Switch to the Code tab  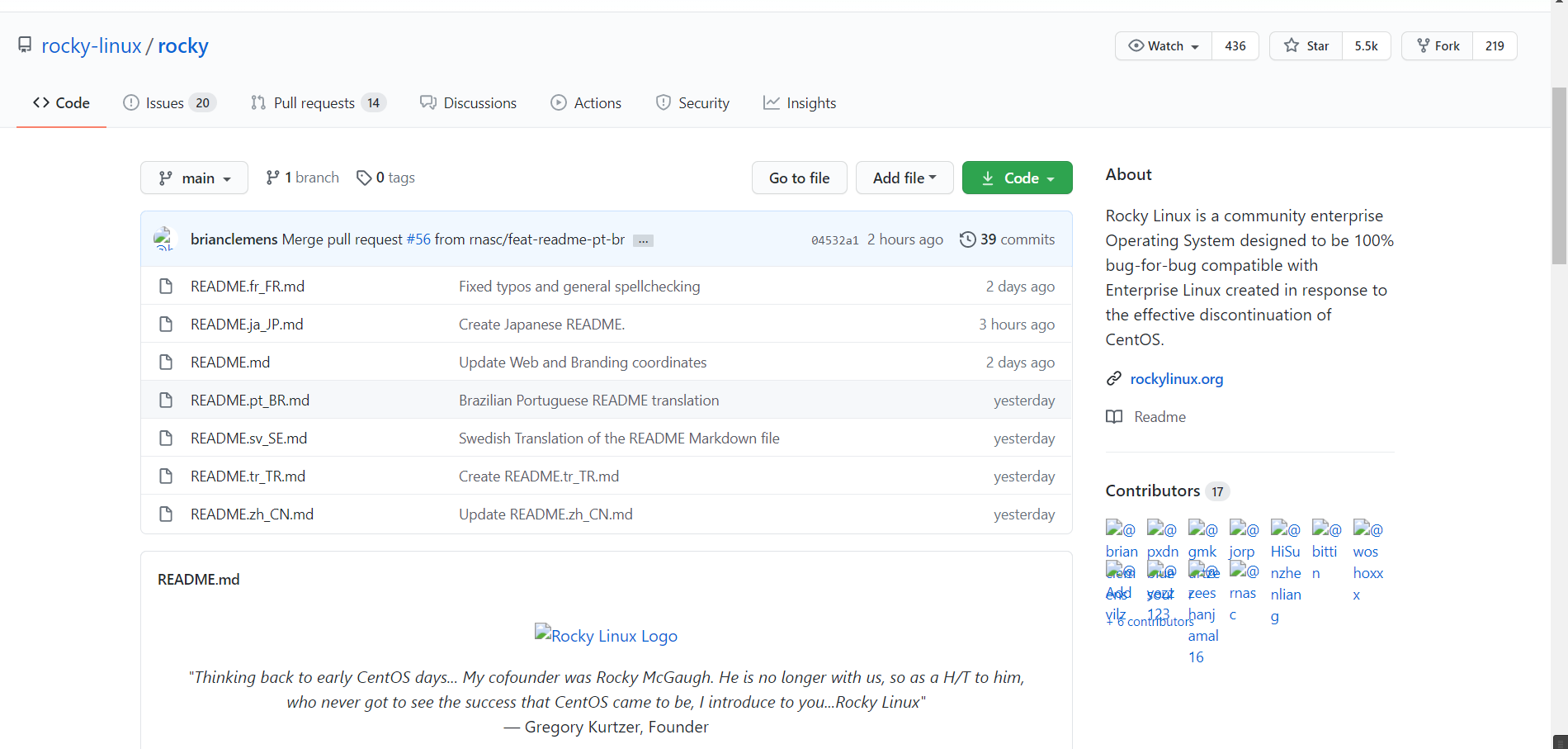[61, 103]
